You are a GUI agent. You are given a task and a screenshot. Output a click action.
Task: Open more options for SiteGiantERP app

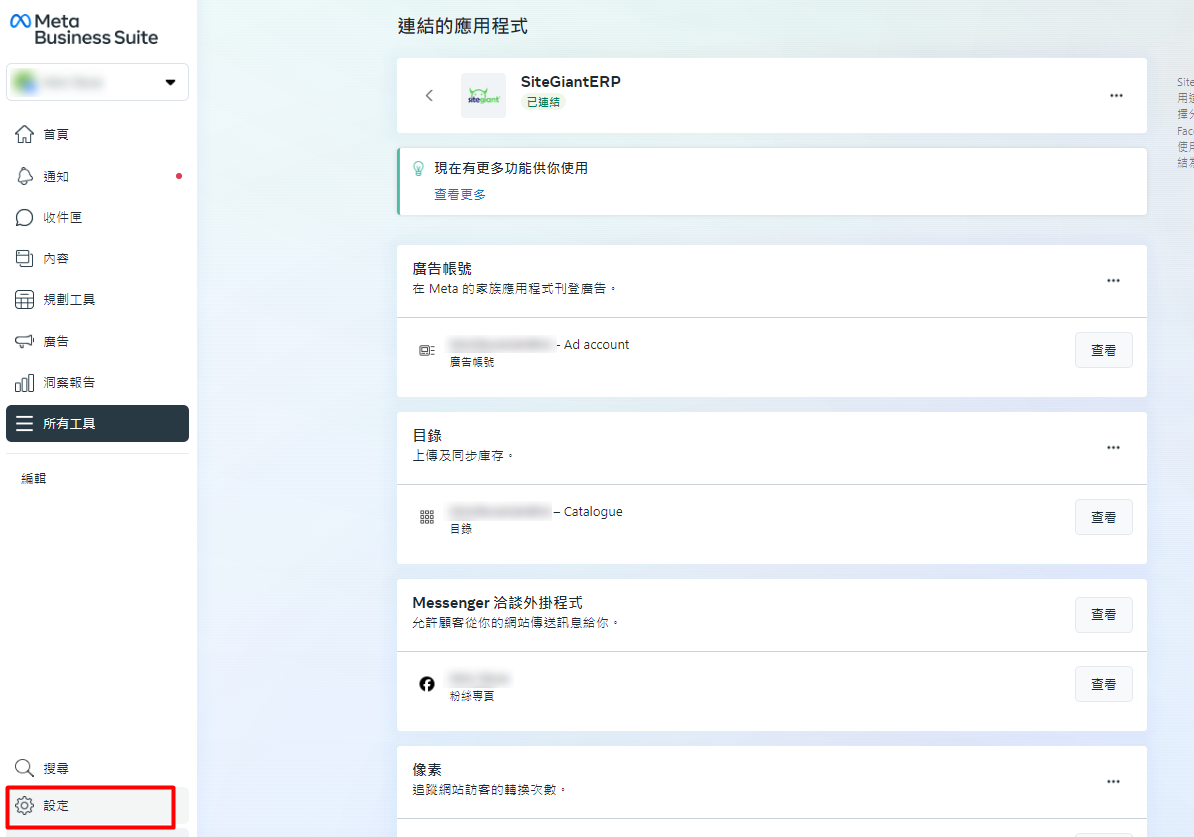(1116, 96)
